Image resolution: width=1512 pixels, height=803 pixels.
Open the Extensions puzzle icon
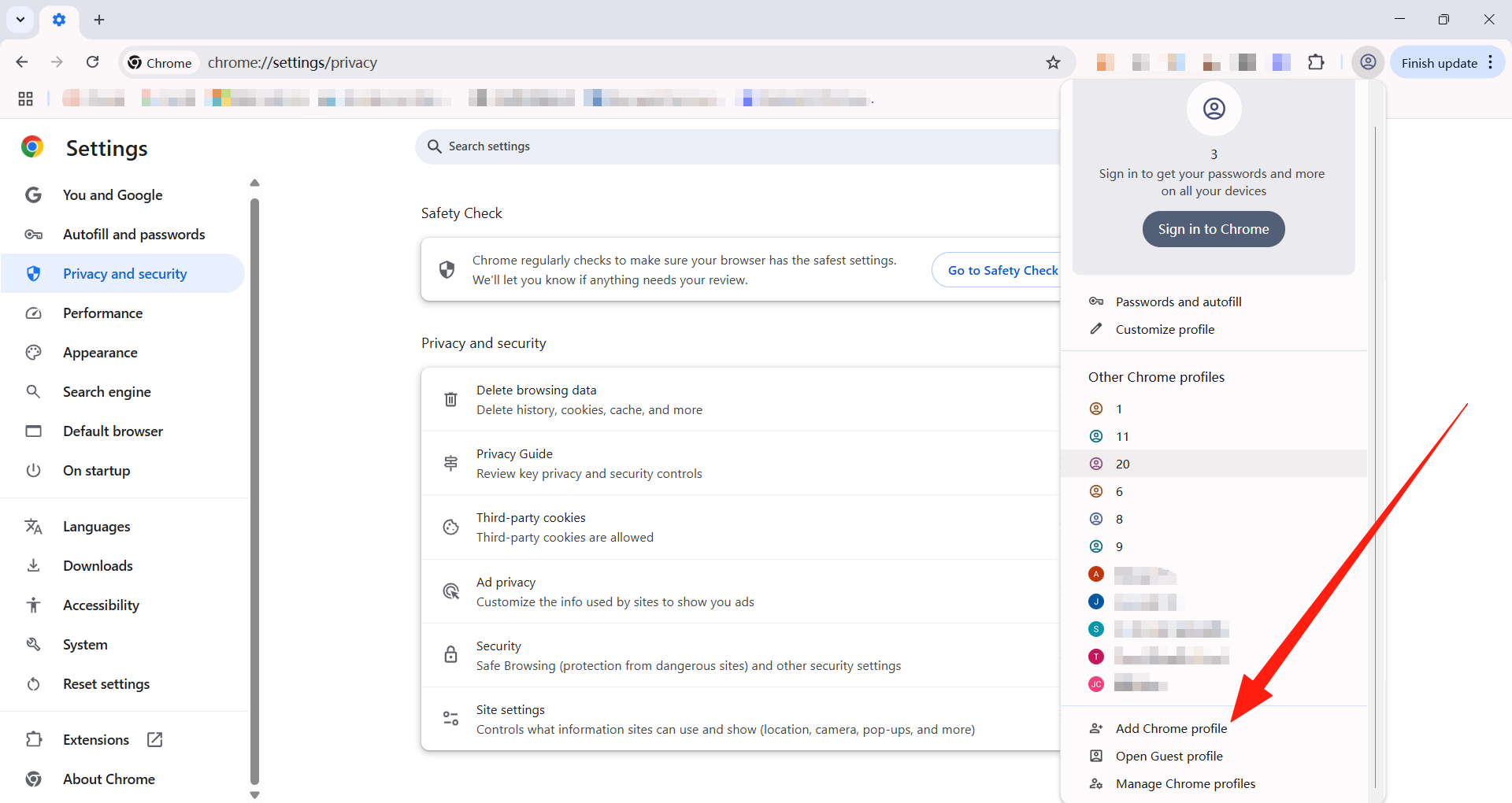coord(1316,62)
